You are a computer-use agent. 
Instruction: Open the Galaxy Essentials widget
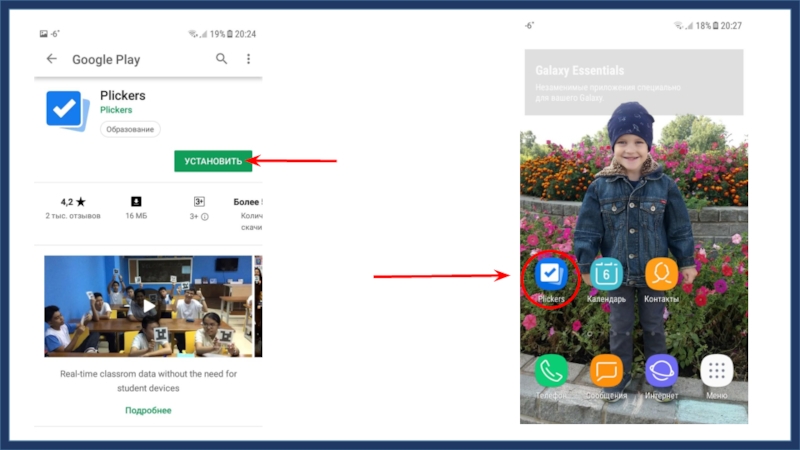(634, 80)
